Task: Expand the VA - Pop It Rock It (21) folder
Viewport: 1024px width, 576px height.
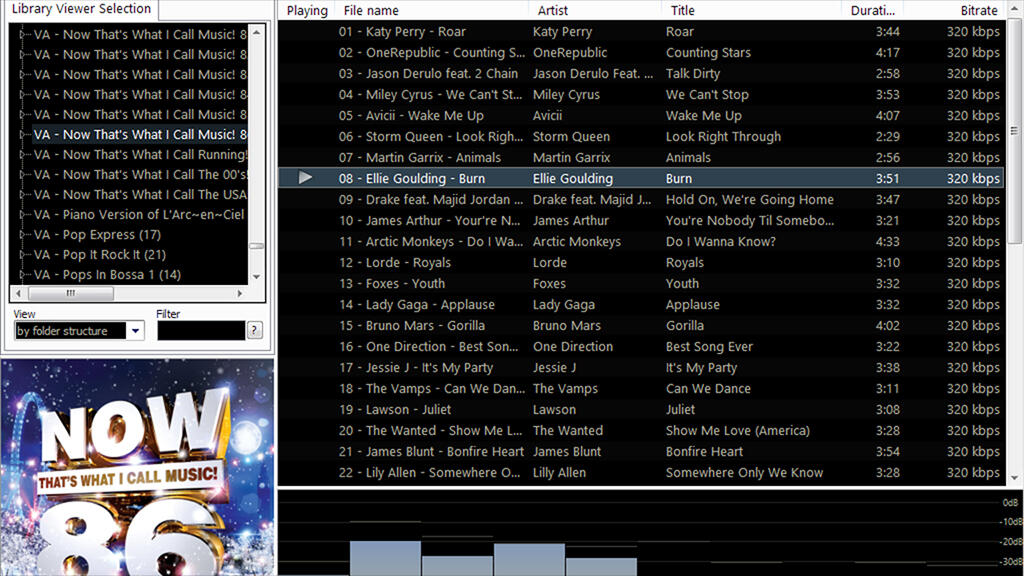Action: click(x=22, y=255)
